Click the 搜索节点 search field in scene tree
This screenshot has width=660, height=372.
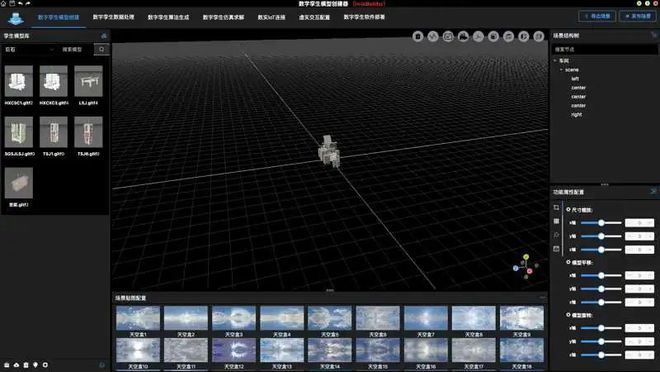(x=604, y=49)
